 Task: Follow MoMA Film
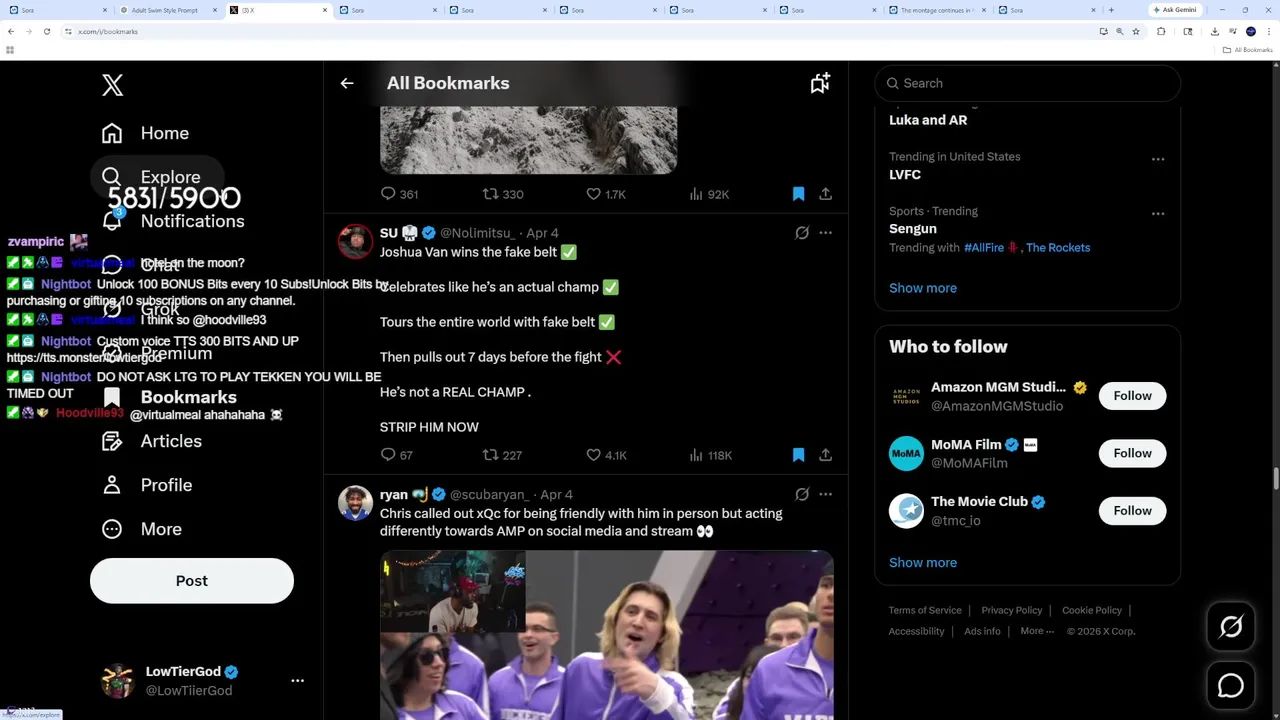point(1132,453)
